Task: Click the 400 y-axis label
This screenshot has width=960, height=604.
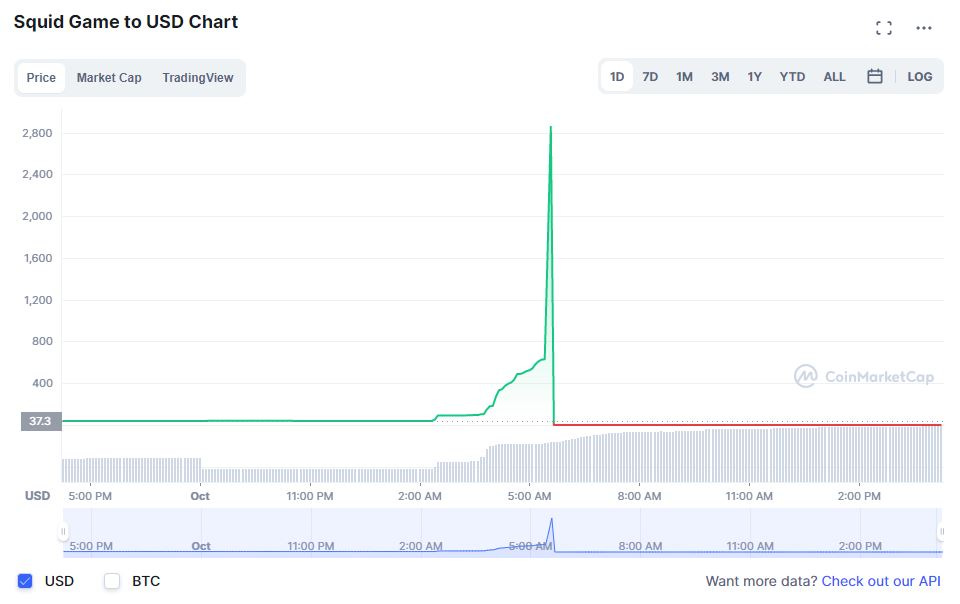Action: [x=42, y=383]
